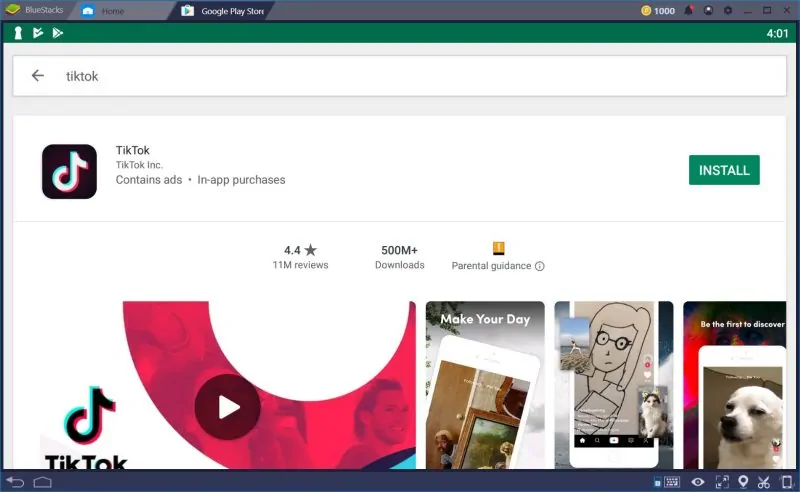Click the second Play Store status icon
The image size is (800, 492).
[57, 33]
